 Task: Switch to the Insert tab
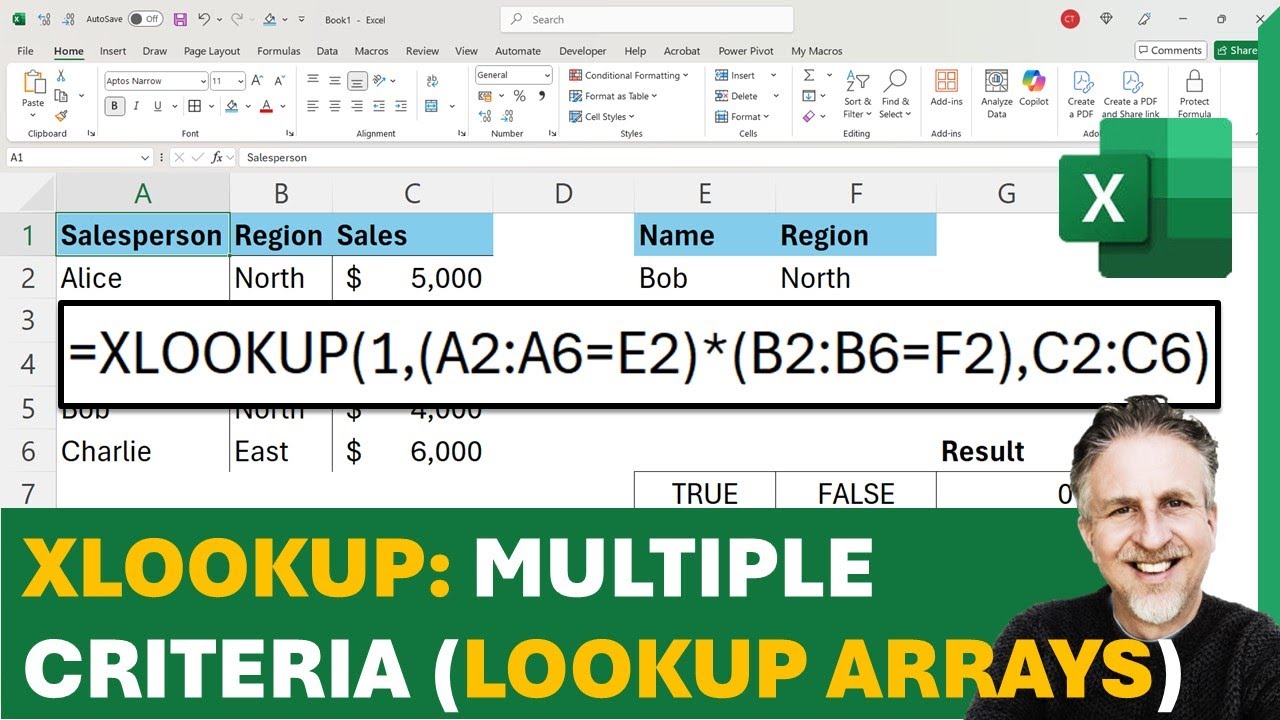[113, 51]
